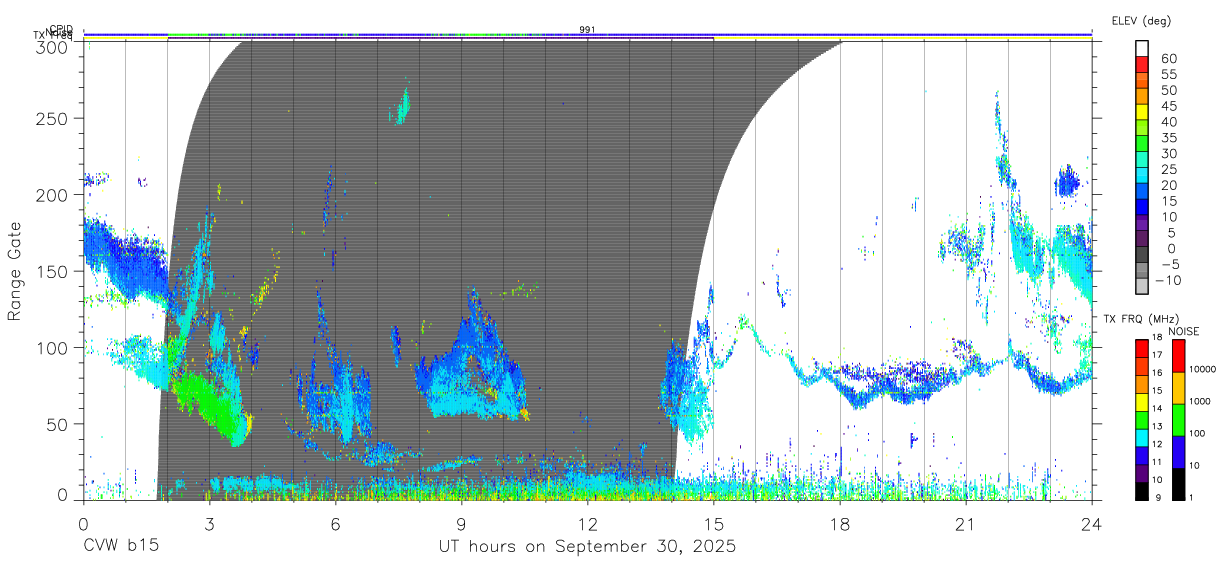Click the '20' label on ELEV colorbar

1169,185
